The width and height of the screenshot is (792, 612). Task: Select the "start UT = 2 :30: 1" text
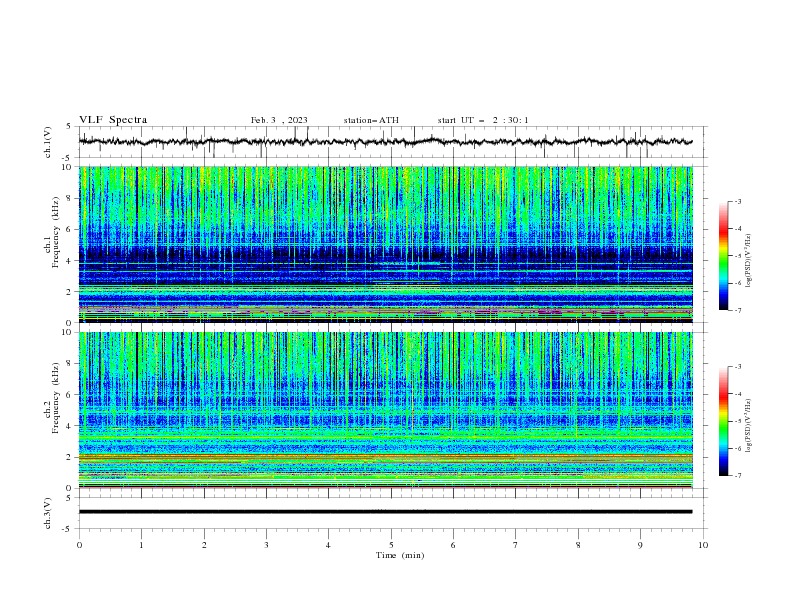pos(482,120)
